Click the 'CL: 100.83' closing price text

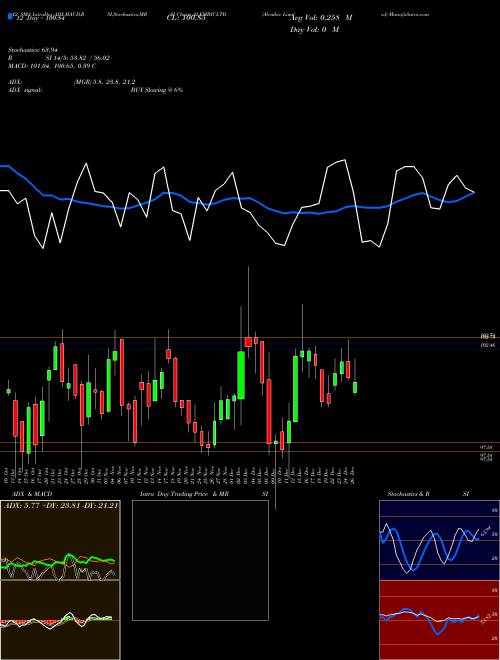click(x=186, y=18)
